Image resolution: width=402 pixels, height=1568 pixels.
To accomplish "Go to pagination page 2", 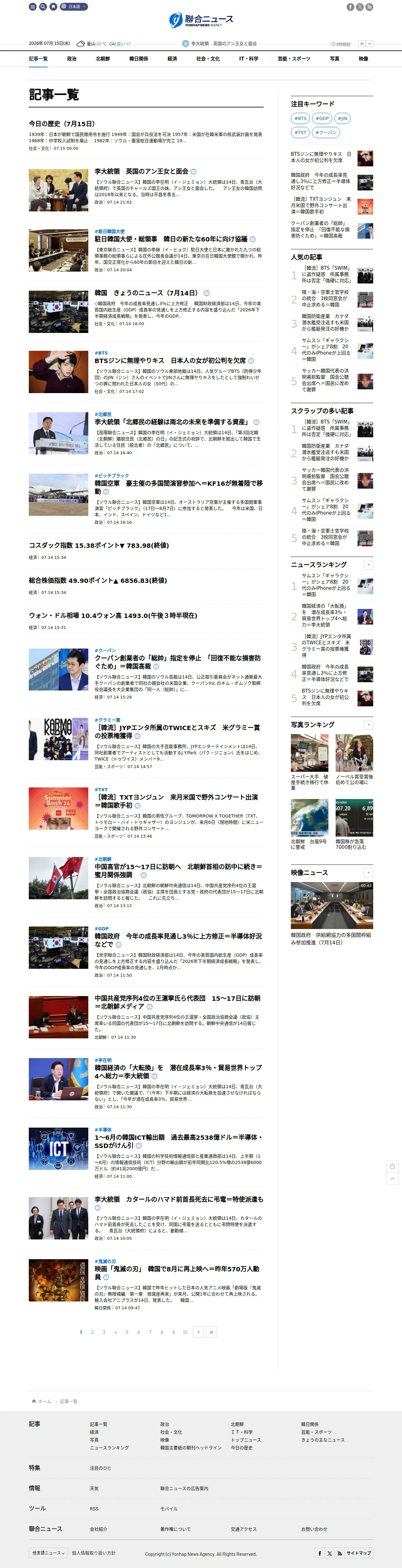I will 92,1332.
